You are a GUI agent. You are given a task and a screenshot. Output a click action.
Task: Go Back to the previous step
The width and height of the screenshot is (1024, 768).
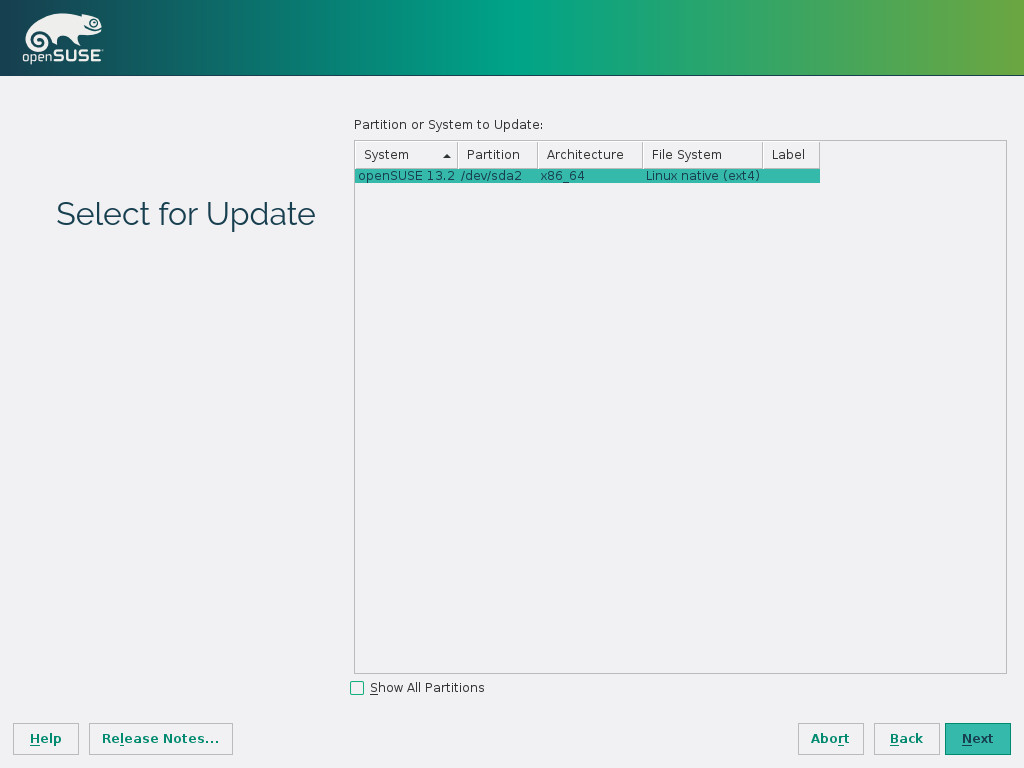tap(906, 739)
